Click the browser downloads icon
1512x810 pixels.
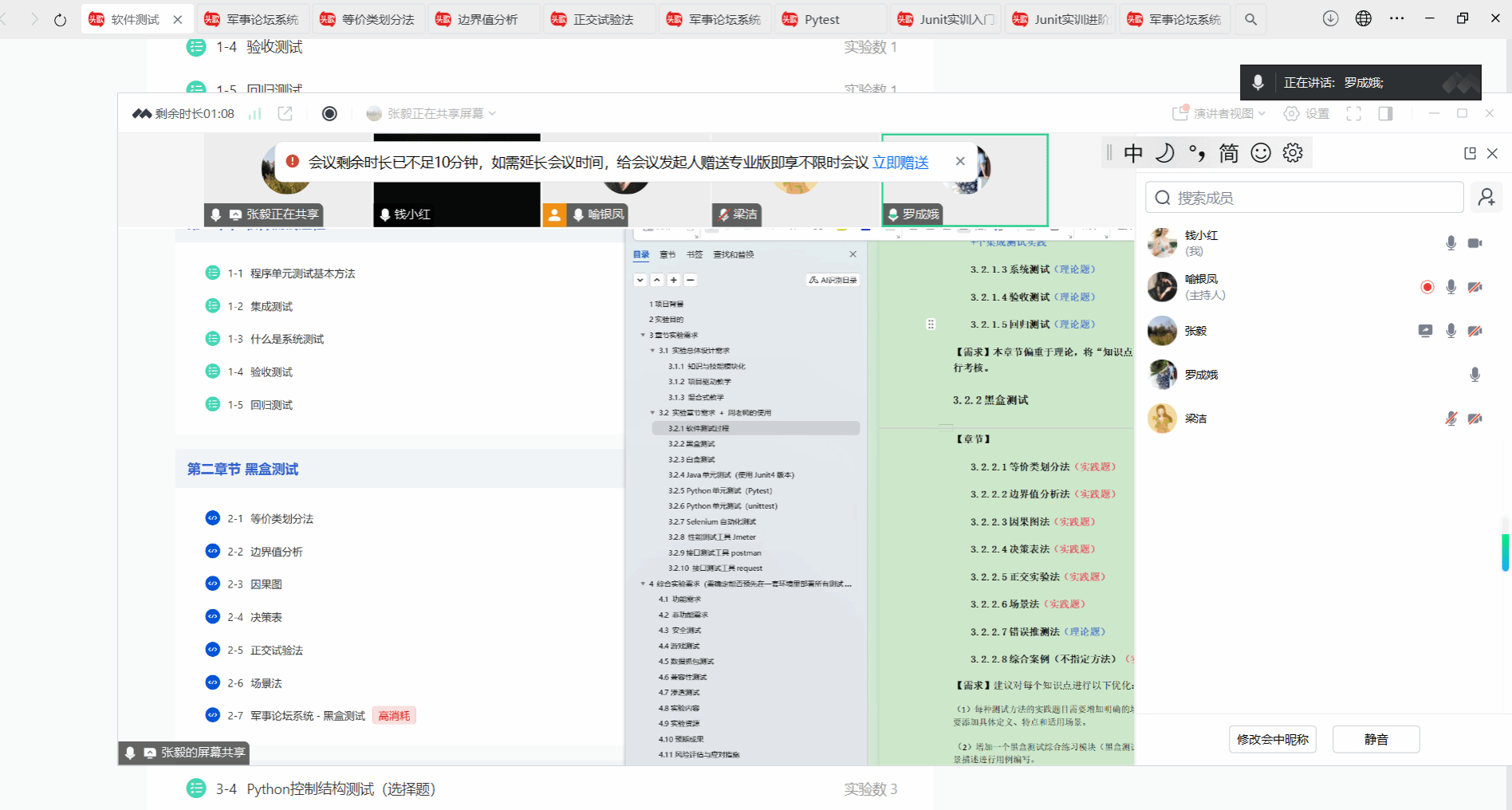click(x=1330, y=19)
